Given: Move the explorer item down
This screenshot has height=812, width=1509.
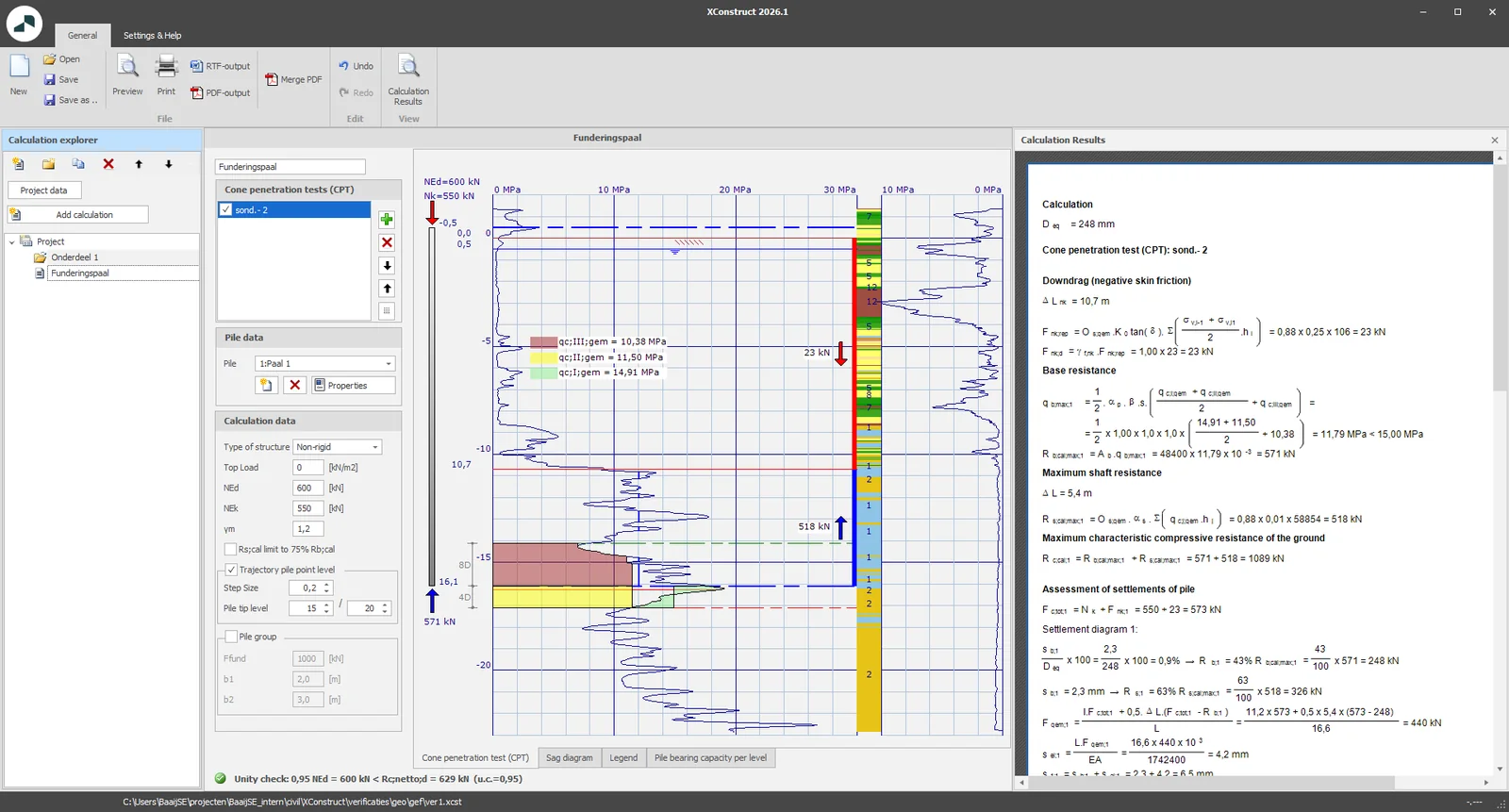Looking at the screenshot, I should tap(169, 164).
